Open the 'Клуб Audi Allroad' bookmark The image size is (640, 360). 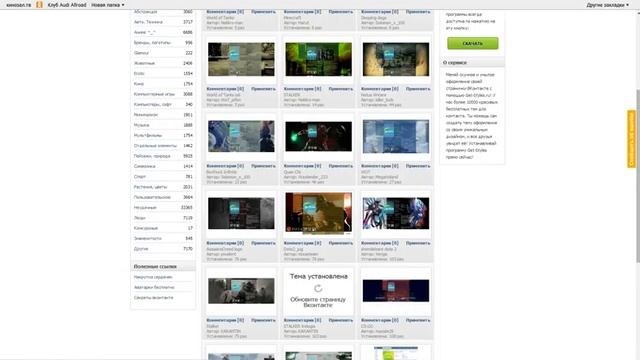pyautogui.click(x=67, y=5)
